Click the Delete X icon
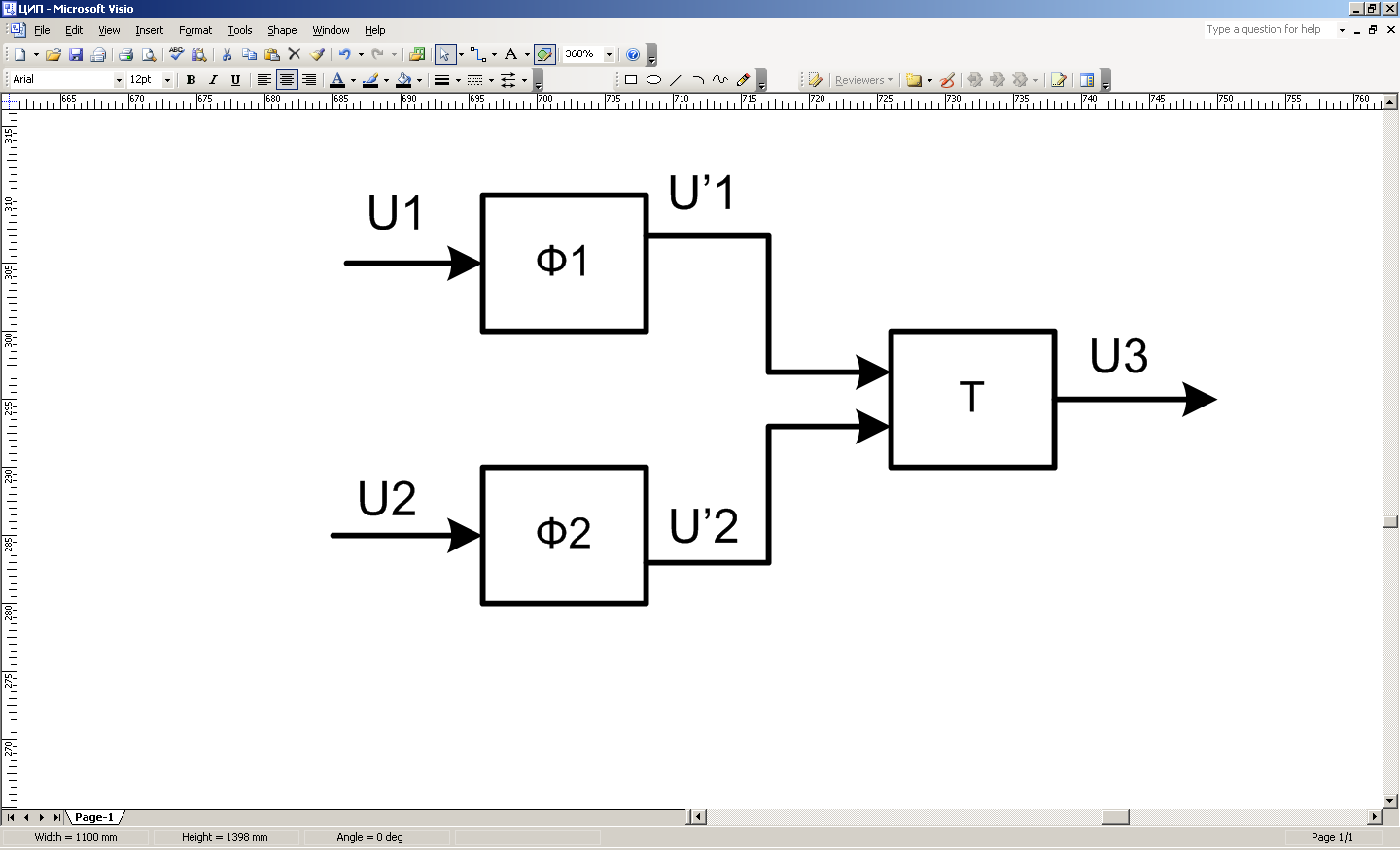The width and height of the screenshot is (1400, 850). [x=295, y=54]
